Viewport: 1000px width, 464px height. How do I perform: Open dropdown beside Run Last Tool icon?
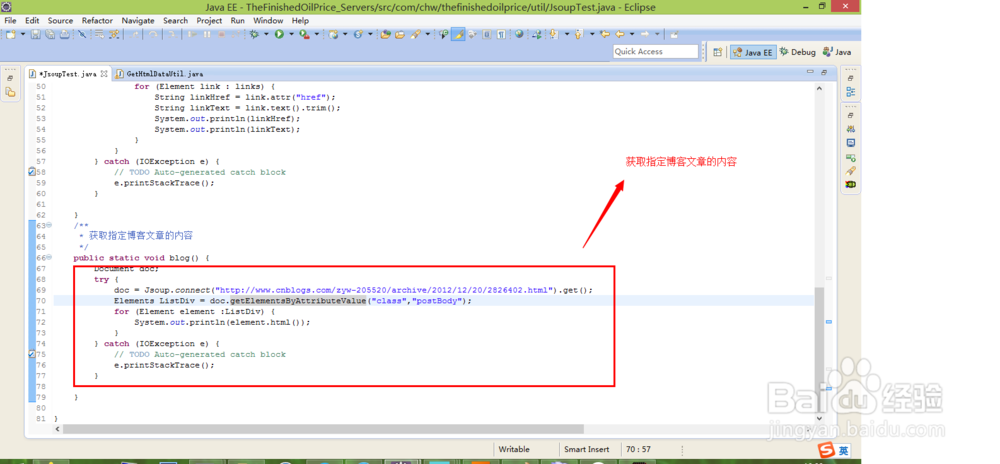(316, 34)
